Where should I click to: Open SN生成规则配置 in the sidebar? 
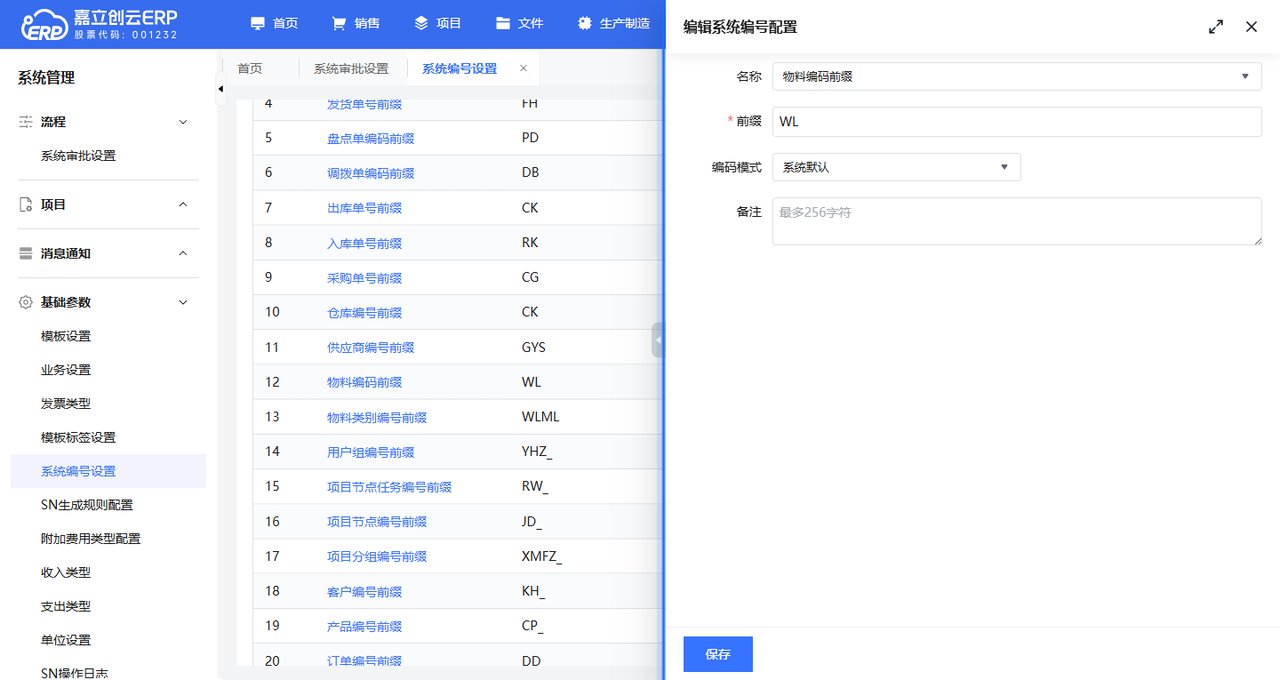[87, 505]
